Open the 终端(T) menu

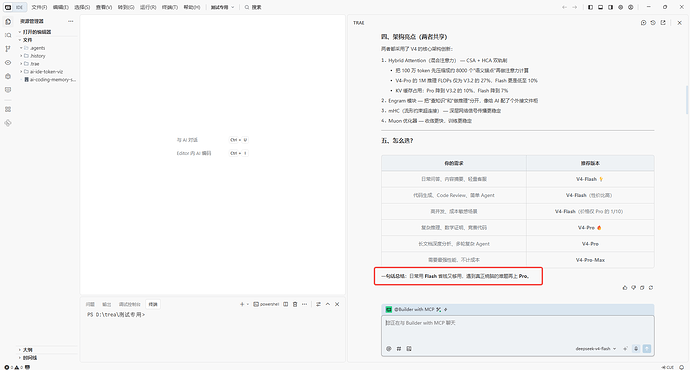[170, 7]
